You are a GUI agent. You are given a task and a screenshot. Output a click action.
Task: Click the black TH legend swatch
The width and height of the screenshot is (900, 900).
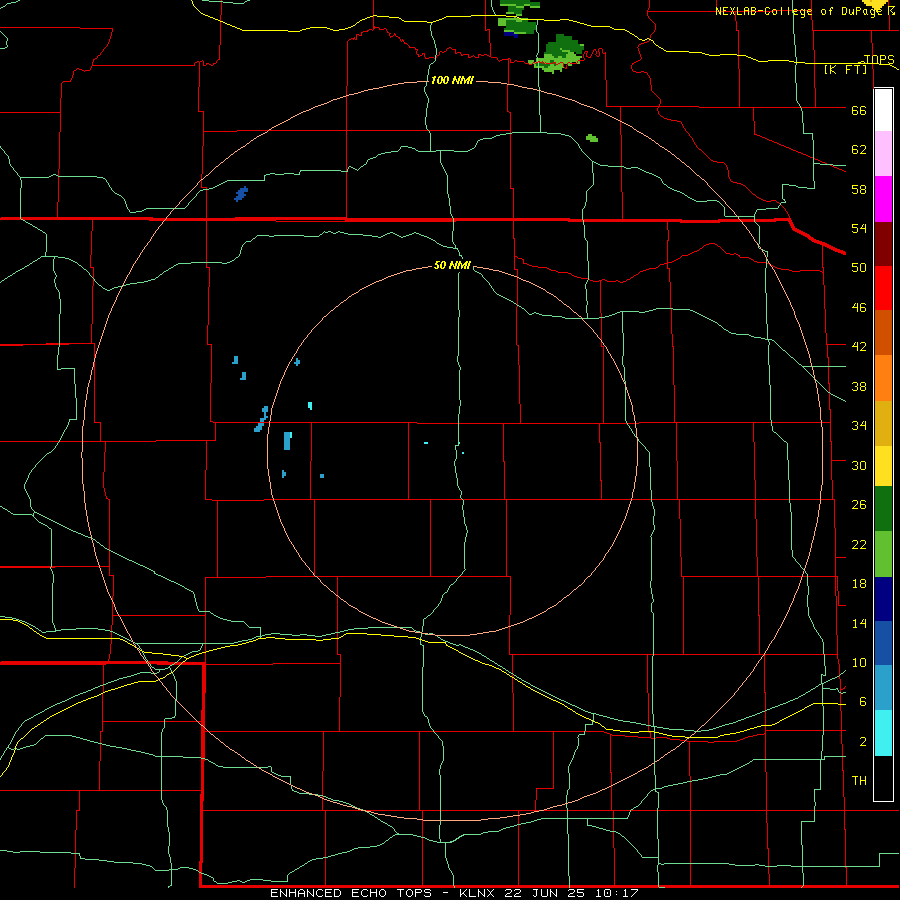click(883, 778)
